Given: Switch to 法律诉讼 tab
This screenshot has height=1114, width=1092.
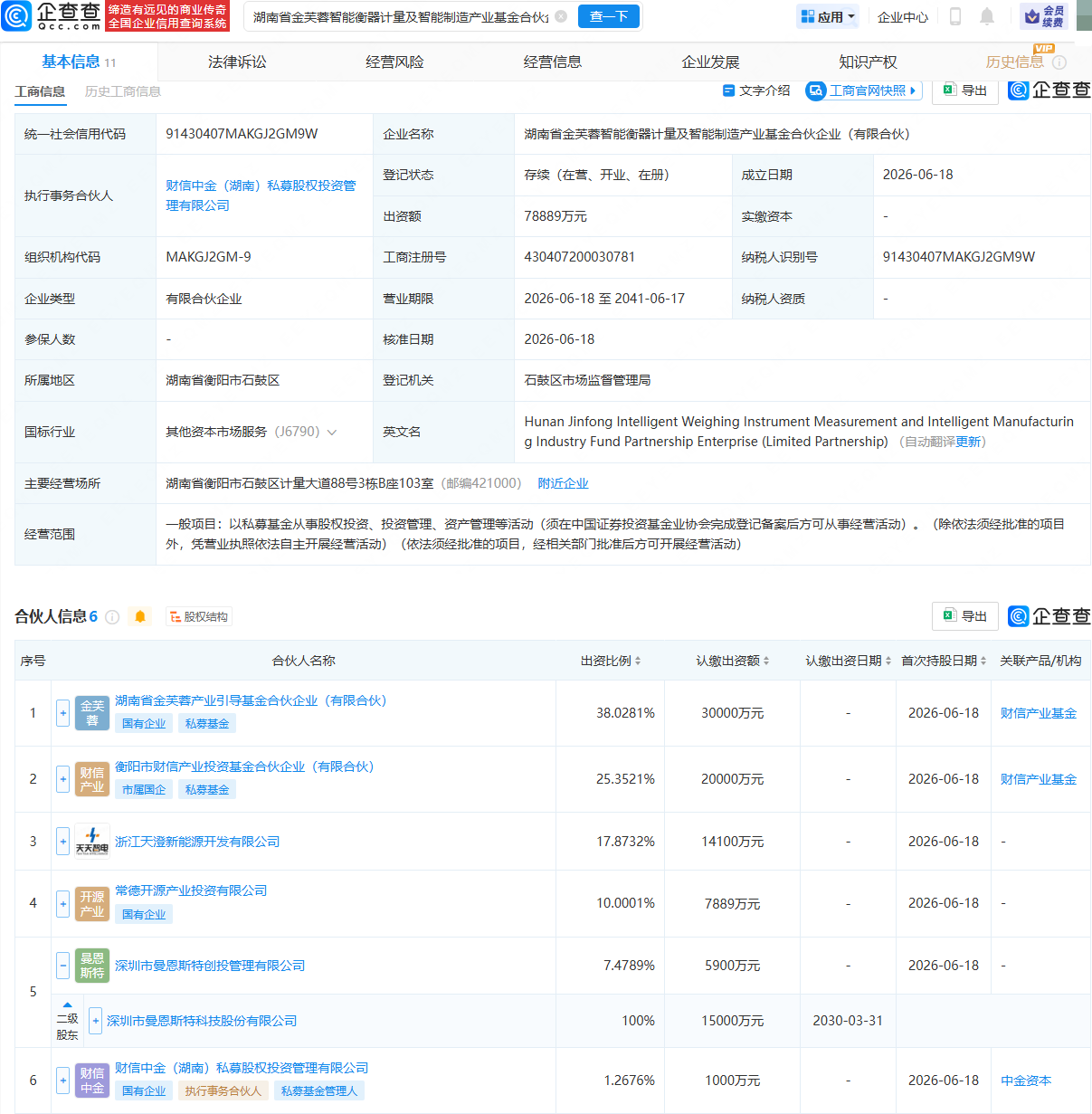Looking at the screenshot, I should 237,62.
